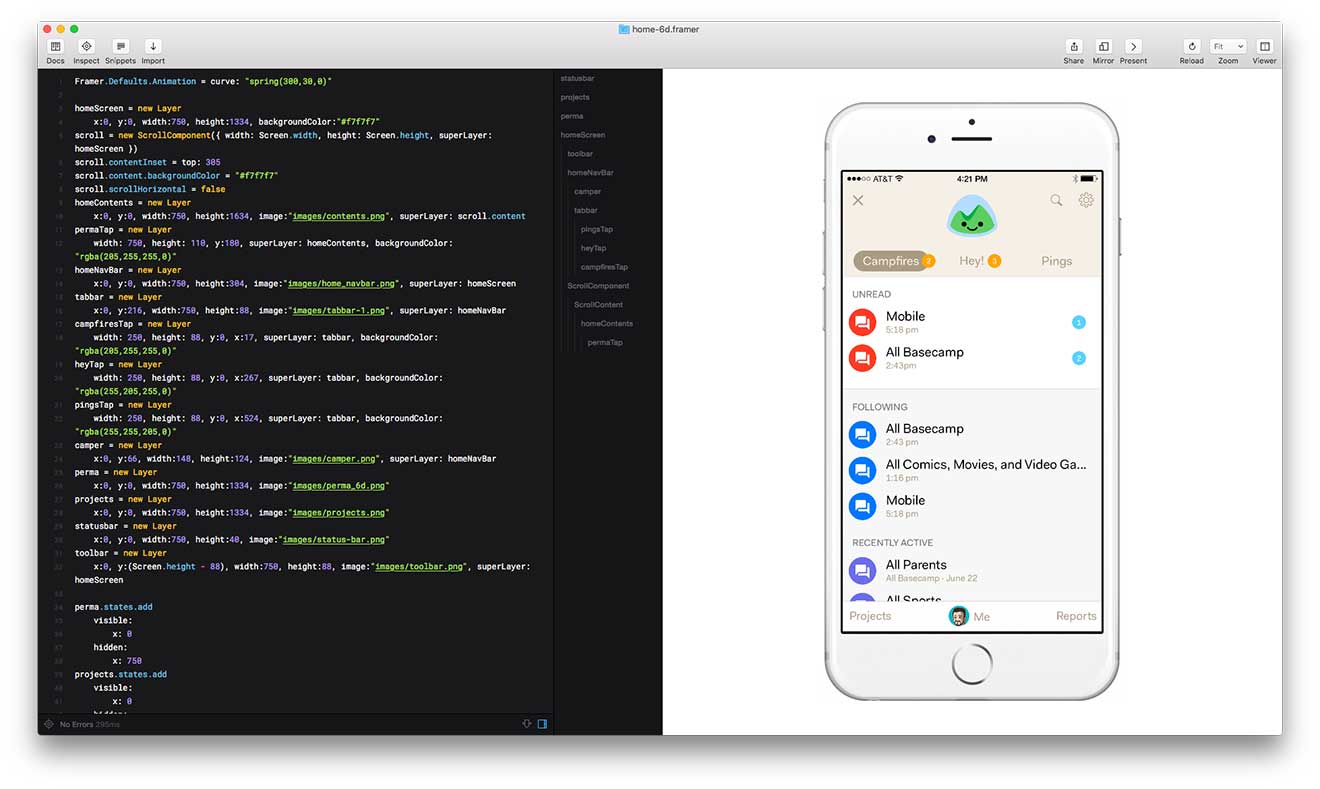This screenshot has height=789, width=1320.
Task: Close the phone screen with X icon
Action: [x=858, y=201]
